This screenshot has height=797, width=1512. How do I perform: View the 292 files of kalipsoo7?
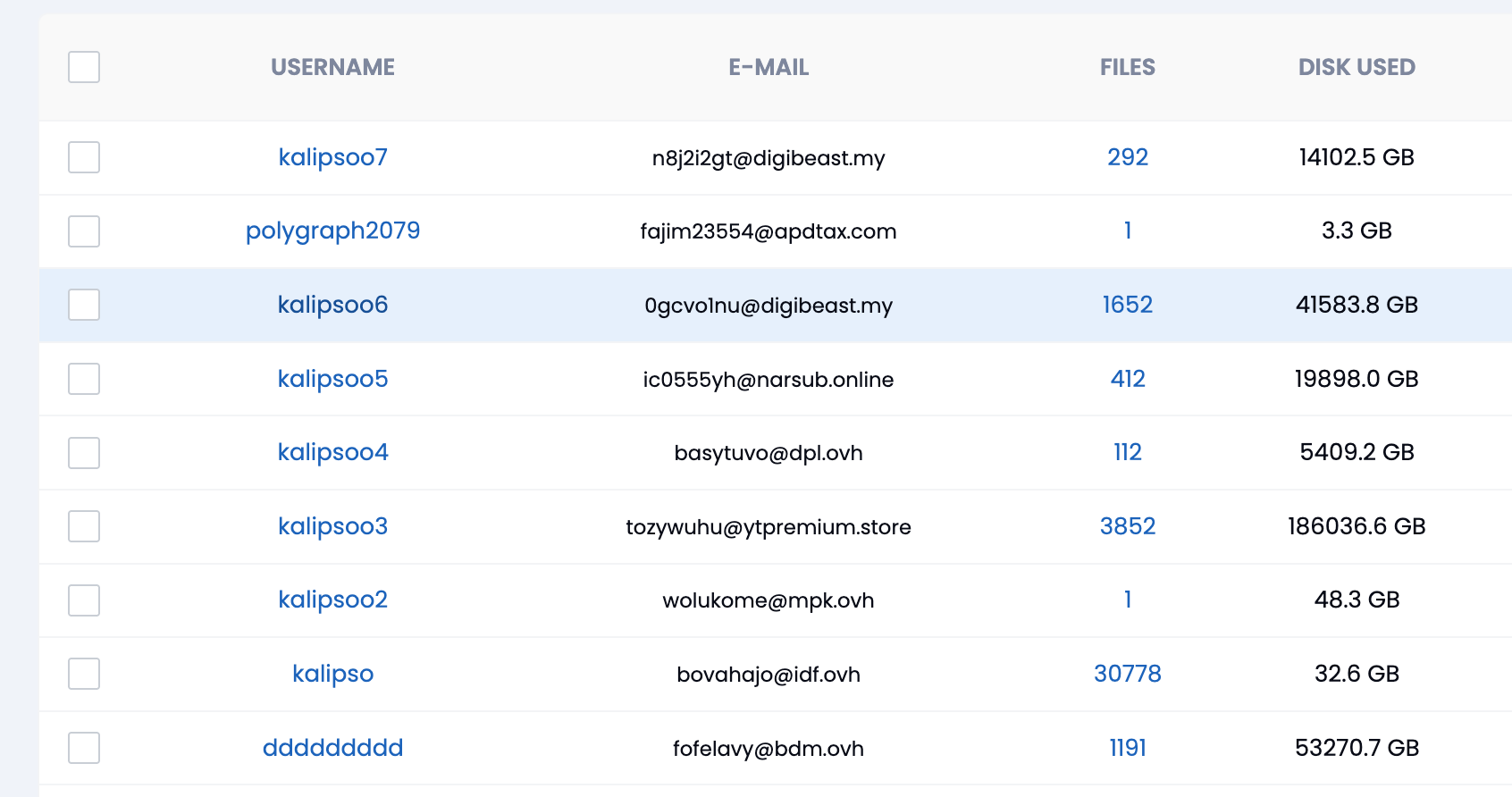click(x=1128, y=157)
